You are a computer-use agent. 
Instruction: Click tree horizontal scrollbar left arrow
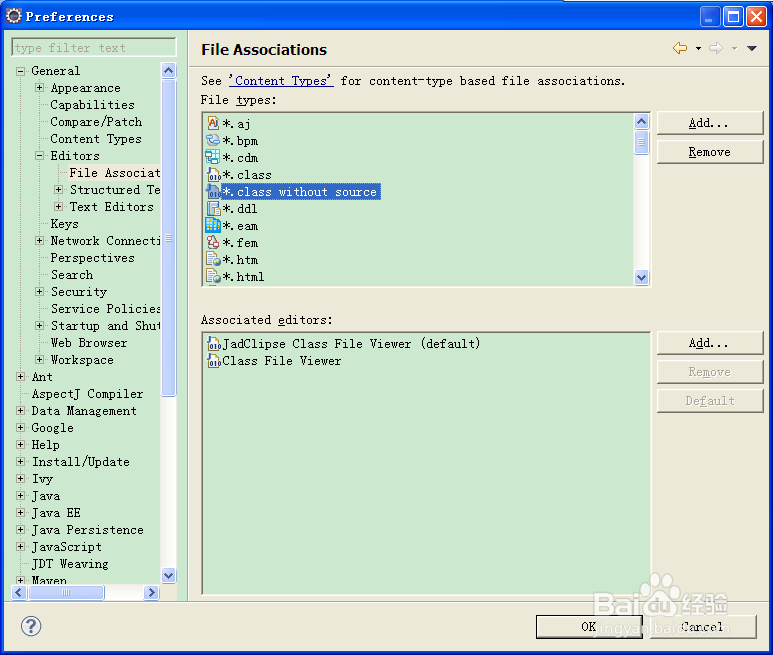19,592
